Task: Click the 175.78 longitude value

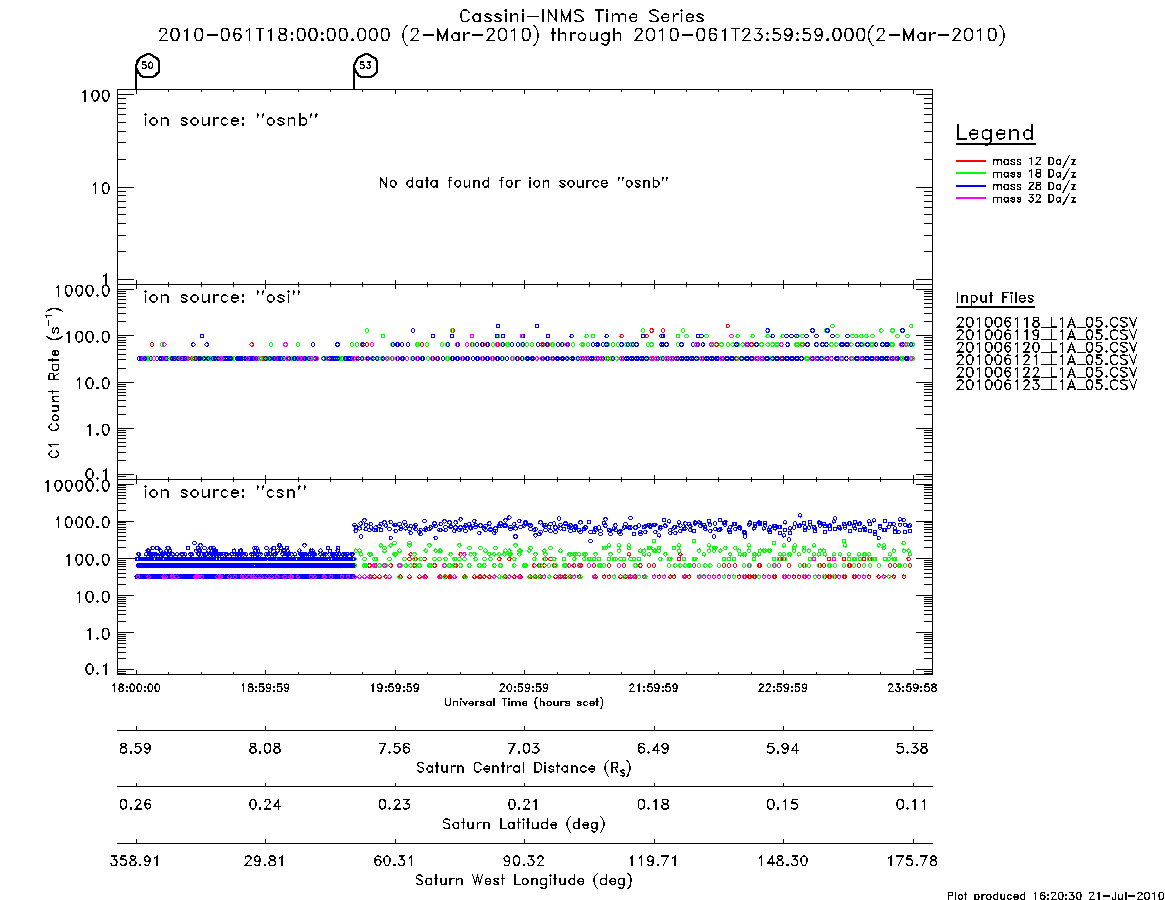Action: 912,861
